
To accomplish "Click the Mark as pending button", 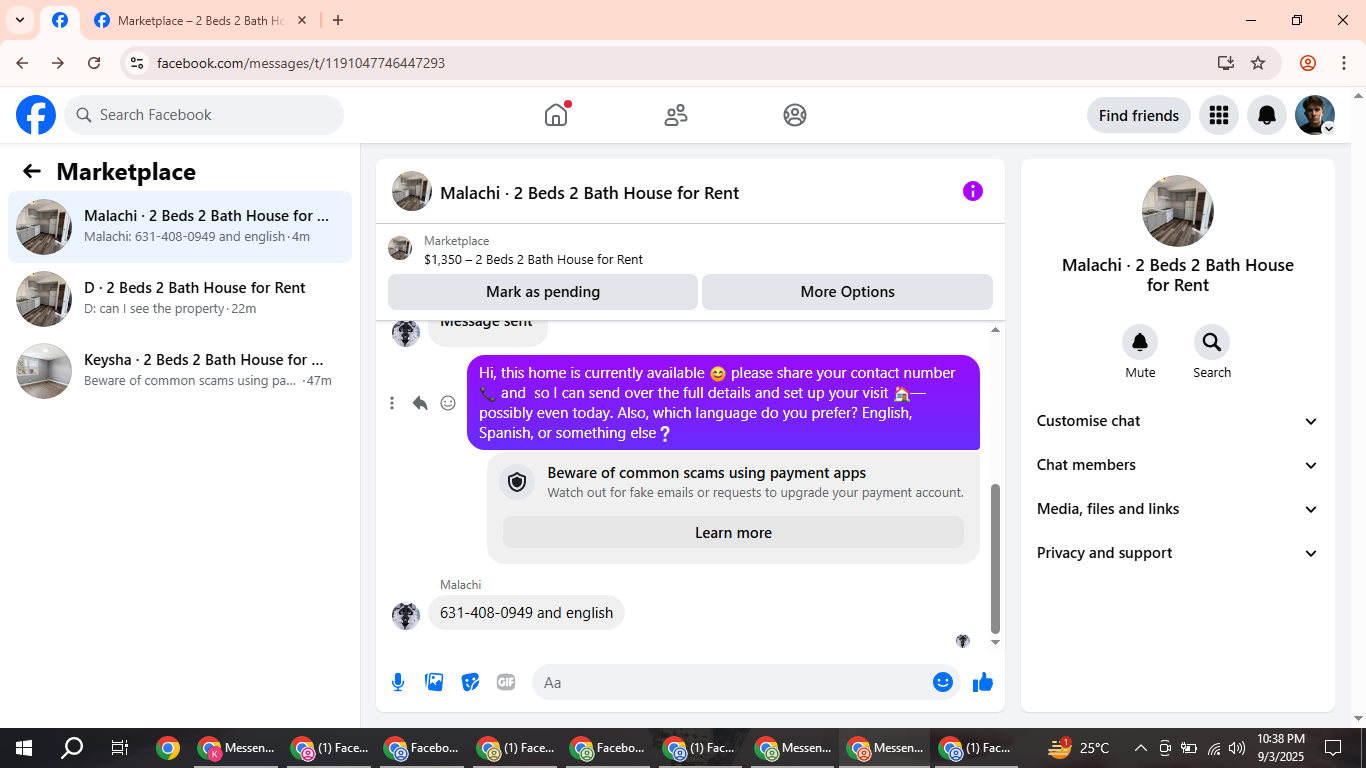I will click(543, 292).
